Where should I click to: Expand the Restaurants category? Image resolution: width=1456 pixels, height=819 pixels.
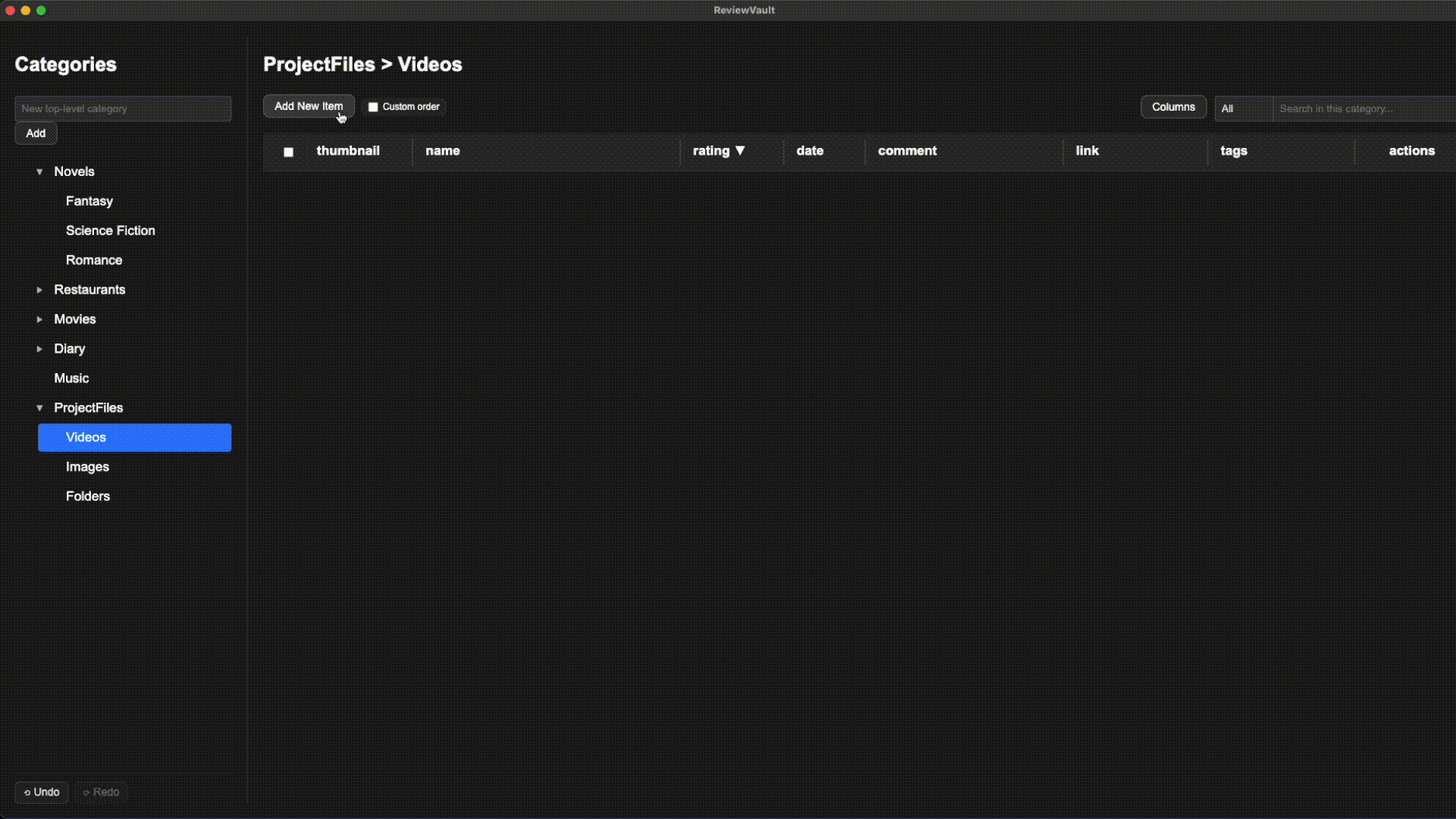coord(39,290)
